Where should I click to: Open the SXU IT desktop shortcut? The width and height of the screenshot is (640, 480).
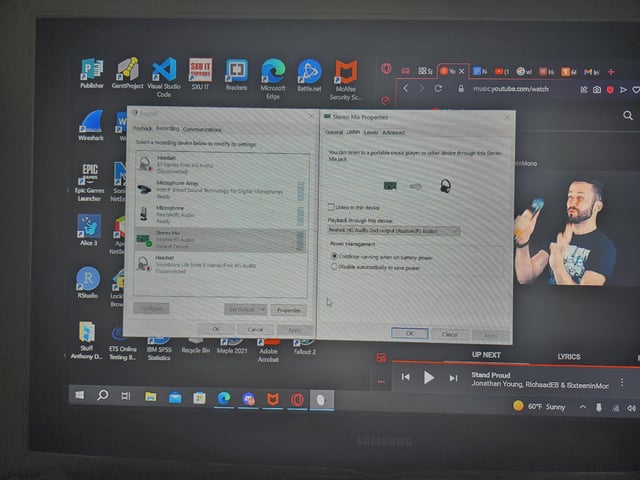point(200,73)
